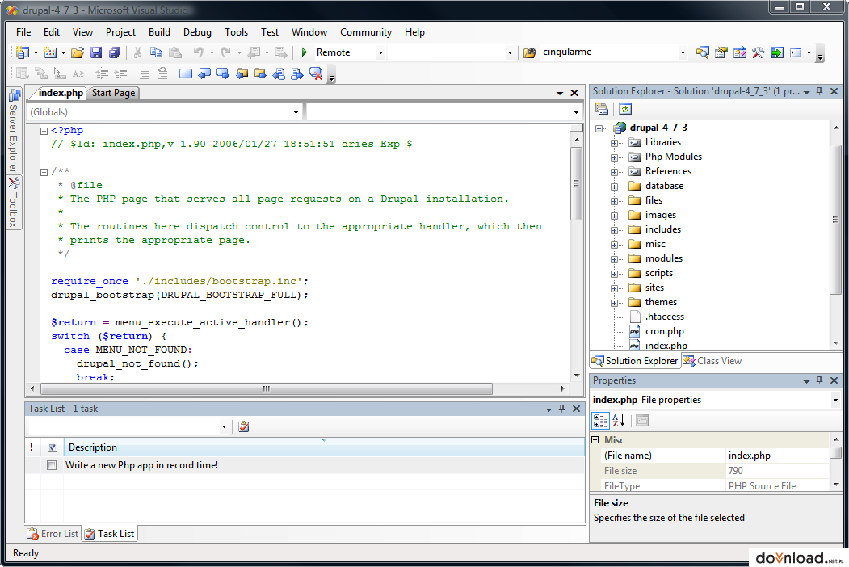Close the index.php document with X

pyautogui.click(x=574, y=93)
